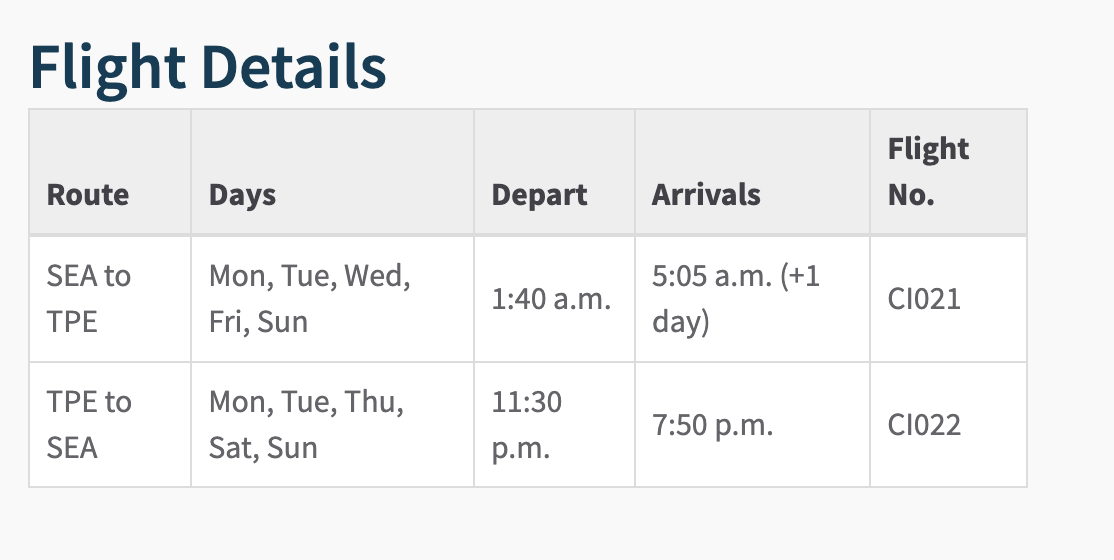Click the 11:30 p.m. departure time

[x=526, y=424]
